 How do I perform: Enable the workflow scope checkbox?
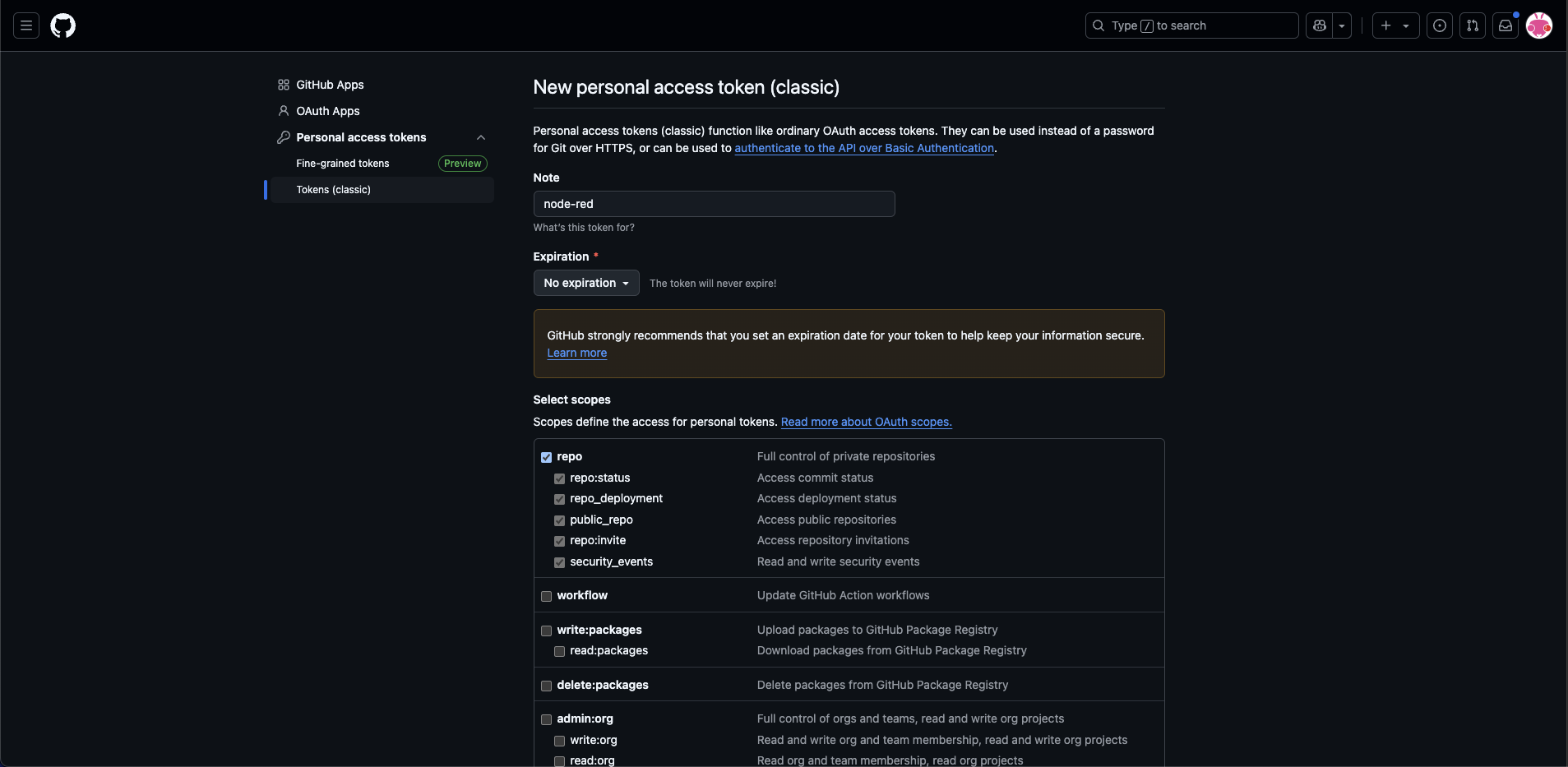pyautogui.click(x=546, y=596)
